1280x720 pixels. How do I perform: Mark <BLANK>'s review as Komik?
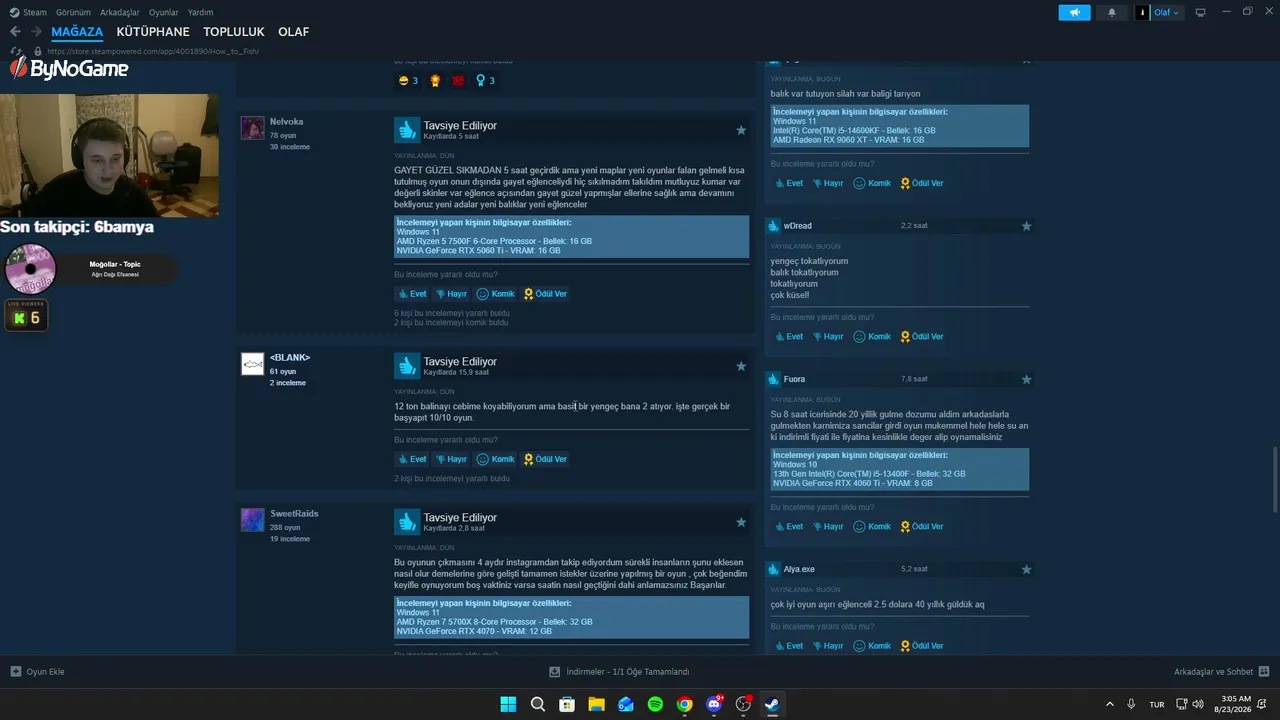tap(495, 459)
